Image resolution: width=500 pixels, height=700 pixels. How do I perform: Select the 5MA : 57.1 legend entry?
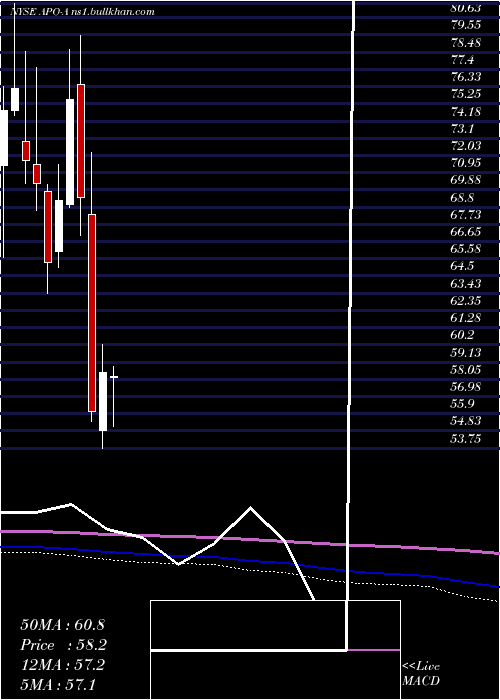(x=58, y=684)
